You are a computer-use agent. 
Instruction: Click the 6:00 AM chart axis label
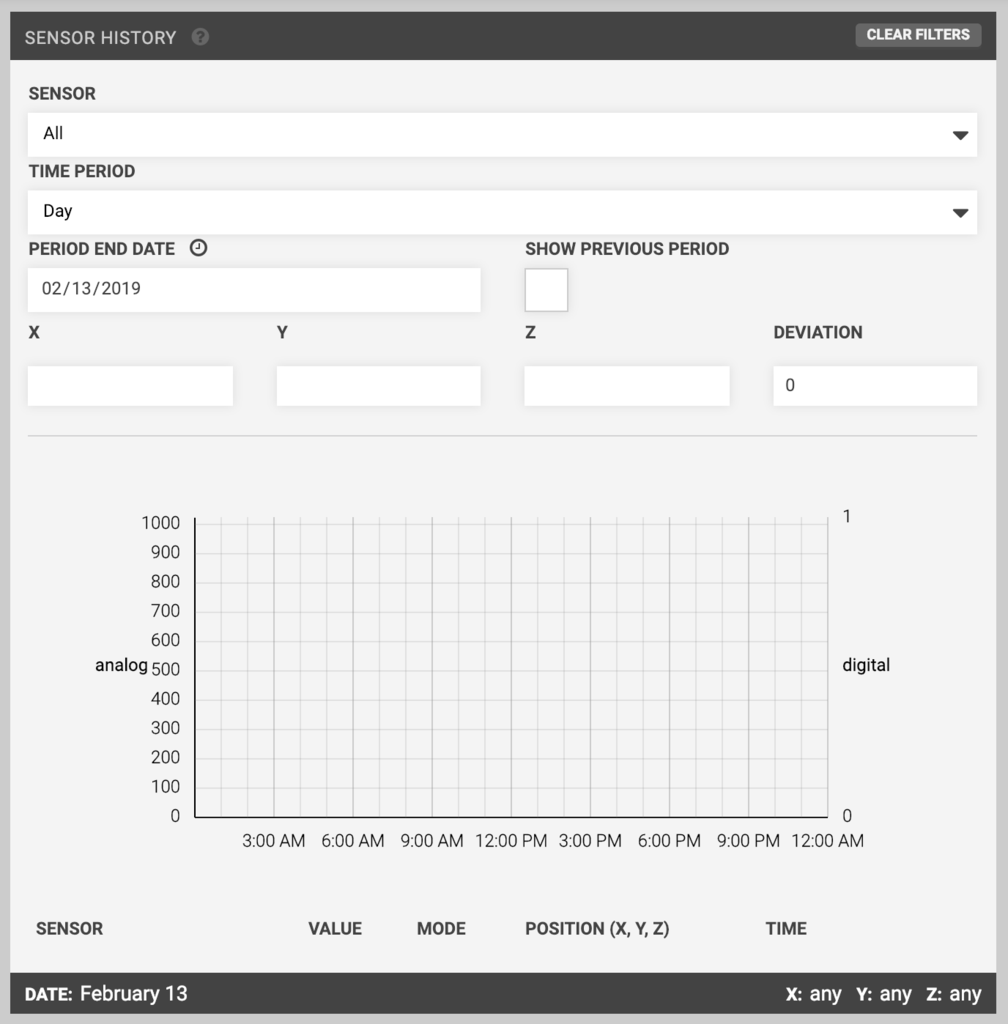[x=352, y=841]
